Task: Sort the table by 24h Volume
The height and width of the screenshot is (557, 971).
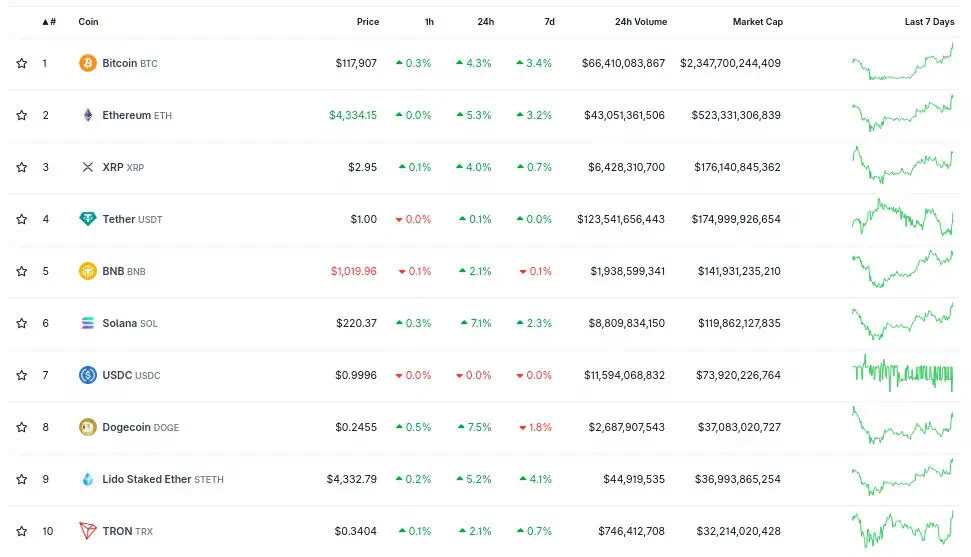Action: coord(640,22)
